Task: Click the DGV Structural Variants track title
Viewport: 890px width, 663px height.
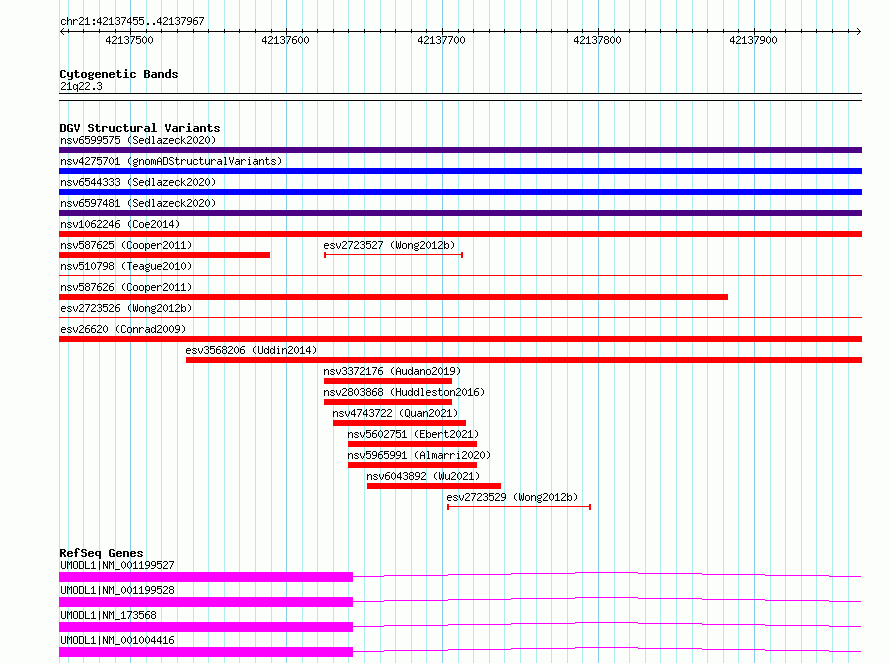Action: pos(140,128)
